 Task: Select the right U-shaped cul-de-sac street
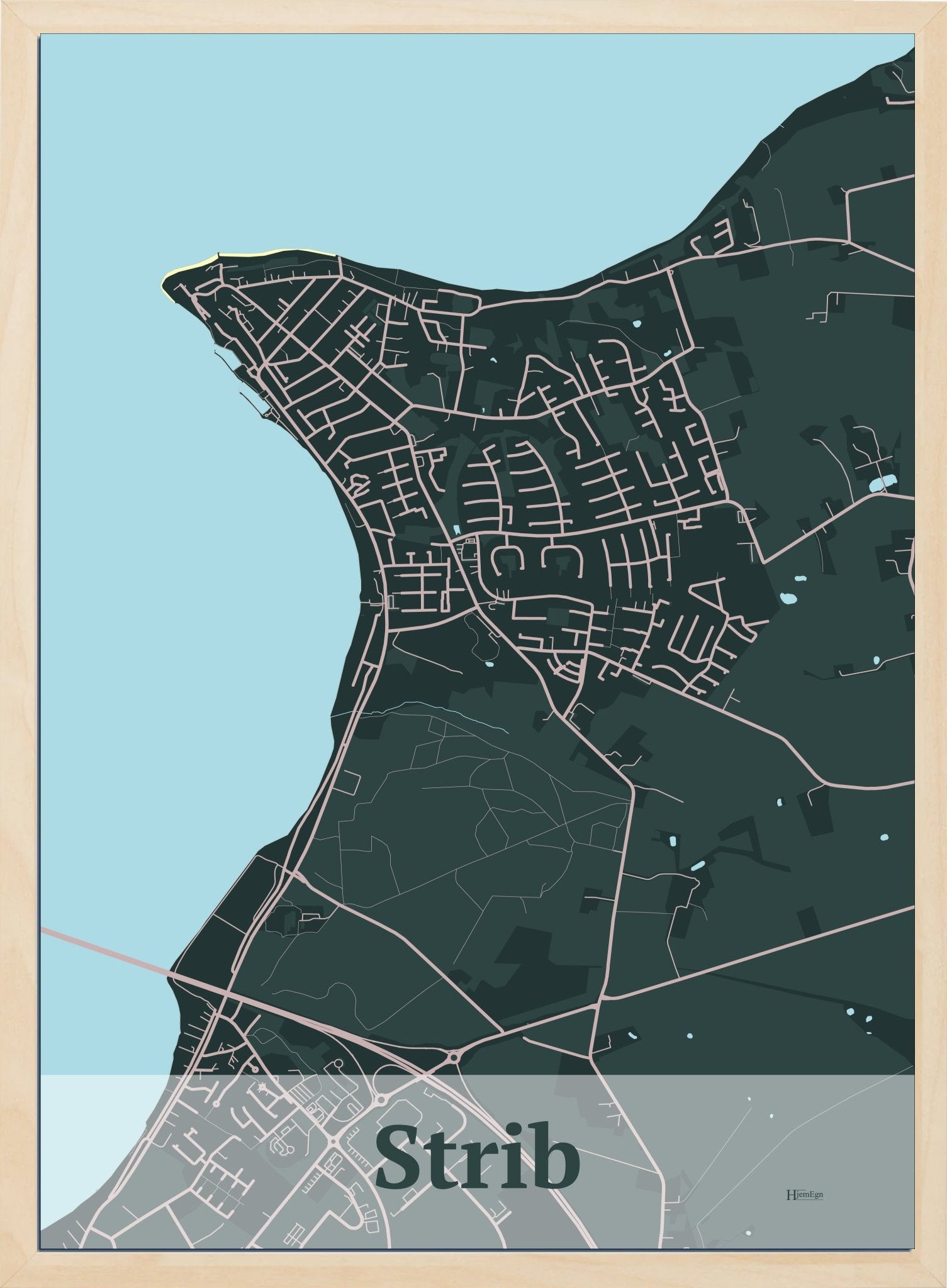point(562,560)
